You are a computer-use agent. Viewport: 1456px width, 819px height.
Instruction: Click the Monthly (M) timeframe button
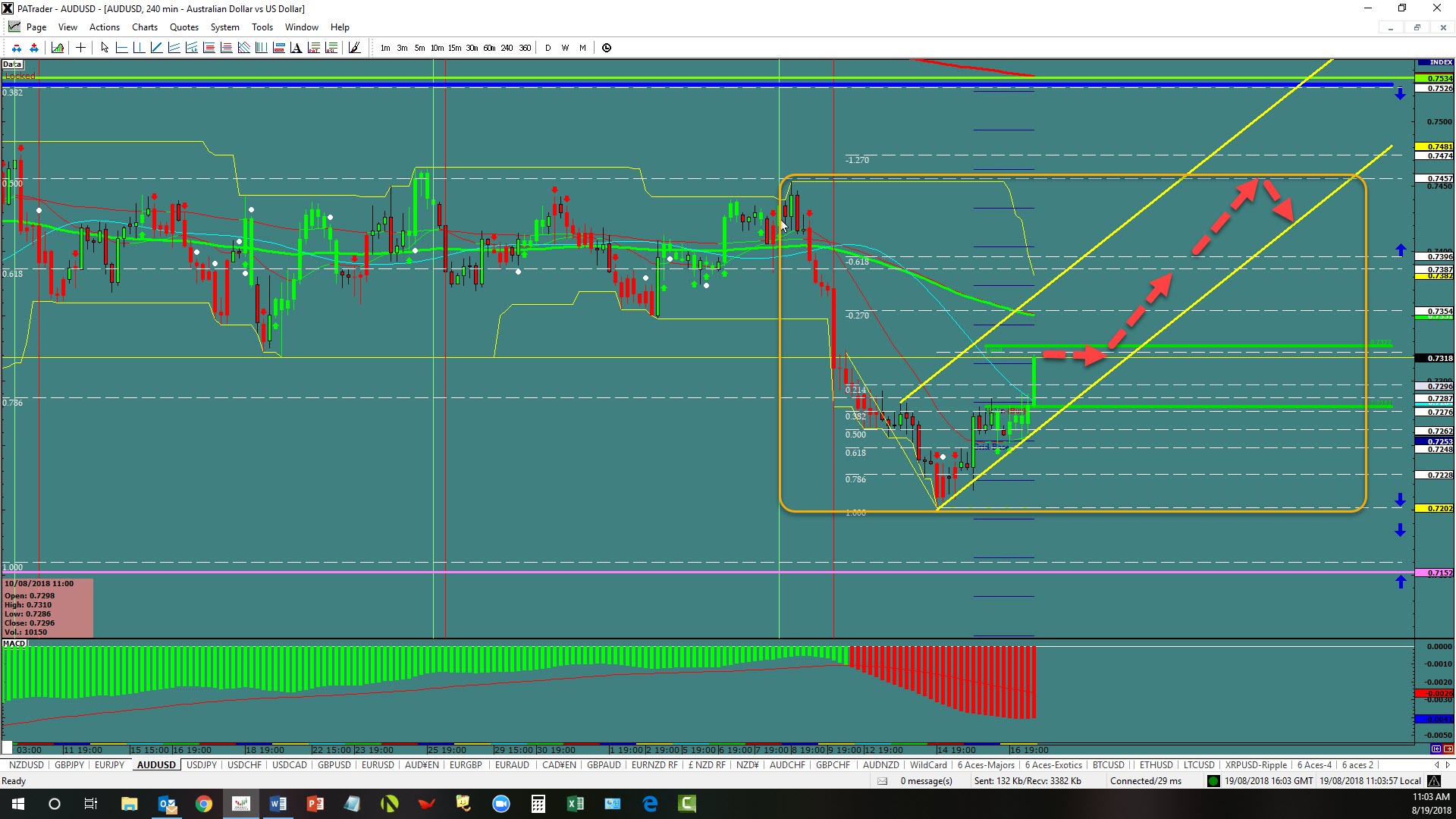(582, 48)
